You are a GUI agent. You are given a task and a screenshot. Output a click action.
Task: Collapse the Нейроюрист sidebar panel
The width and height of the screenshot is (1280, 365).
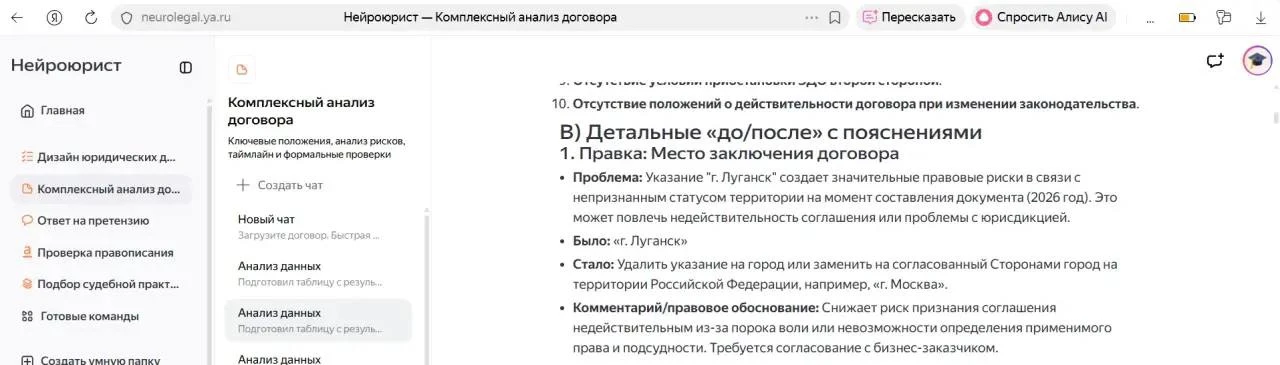tap(186, 67)
